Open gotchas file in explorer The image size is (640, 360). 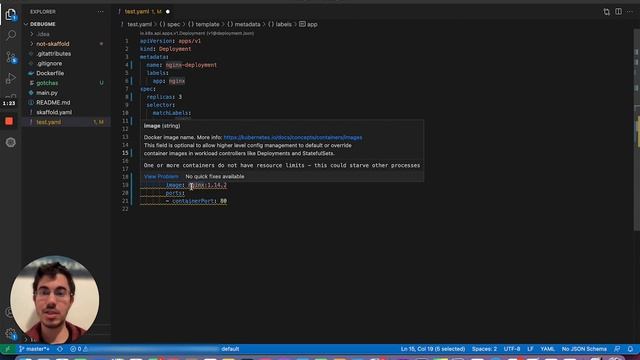pyautogui.click(x=47, y=83)
